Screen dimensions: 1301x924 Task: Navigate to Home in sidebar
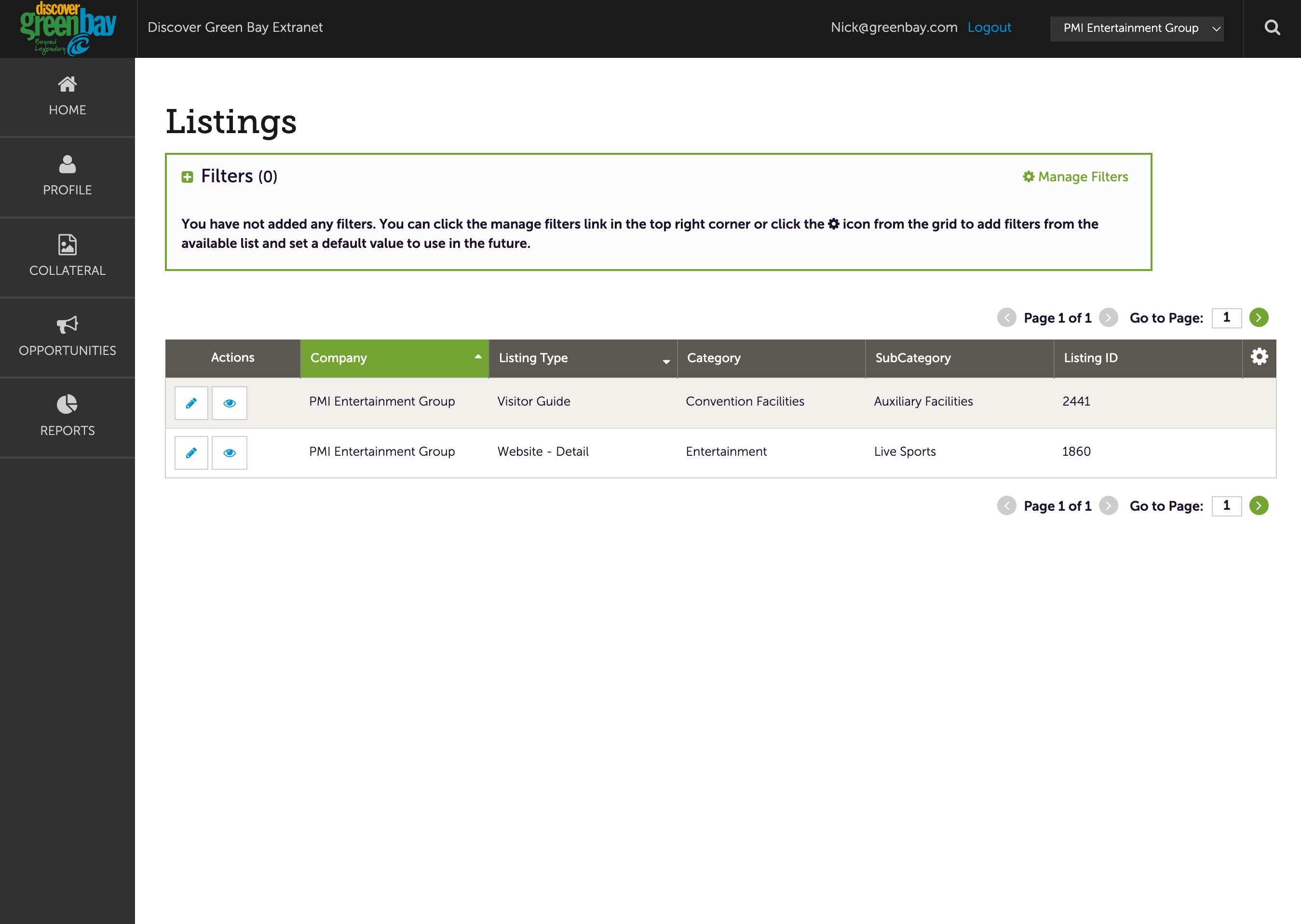67,97
